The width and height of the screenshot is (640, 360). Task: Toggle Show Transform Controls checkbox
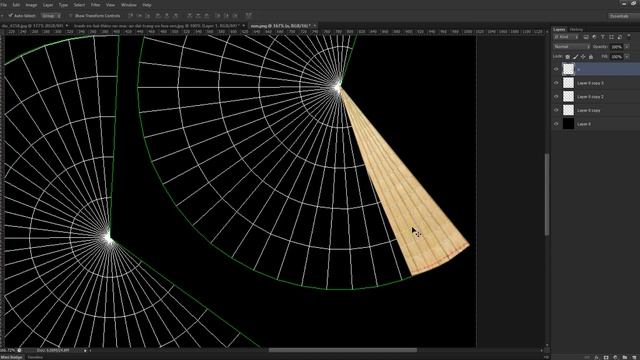click(x=71, y=16)
